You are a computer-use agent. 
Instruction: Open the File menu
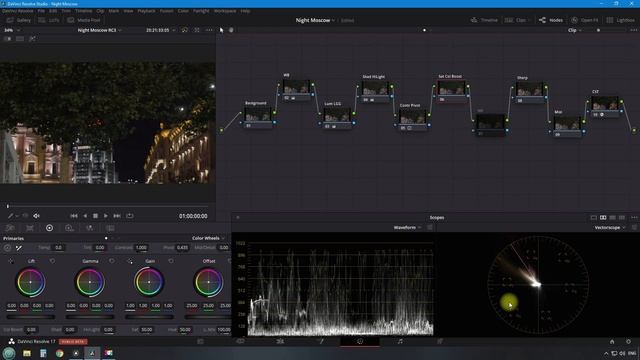pyautogui.click(x=41, y=11)
